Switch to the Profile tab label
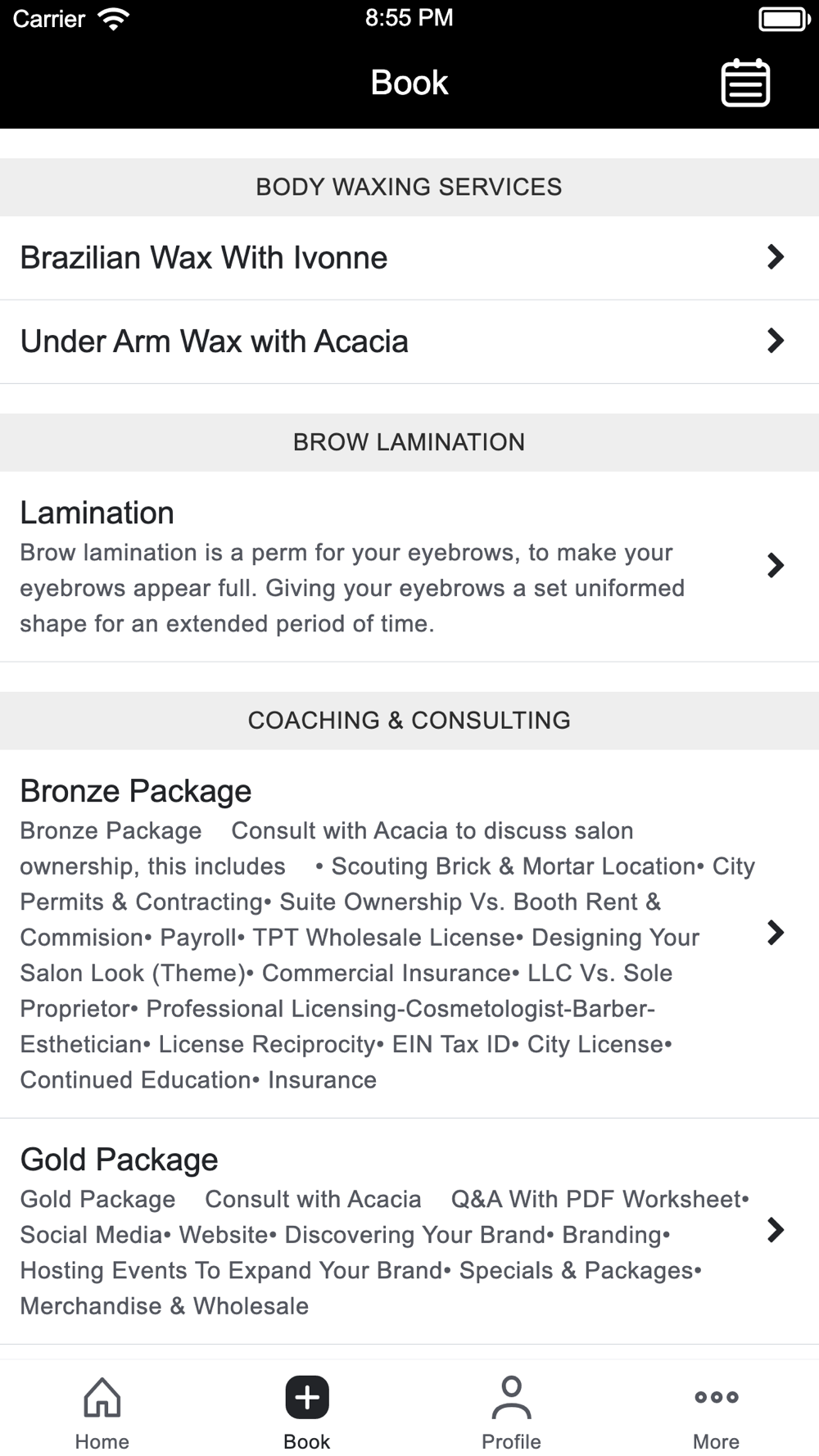This screenshot has height=1456, width=819. click(511, 1441)
